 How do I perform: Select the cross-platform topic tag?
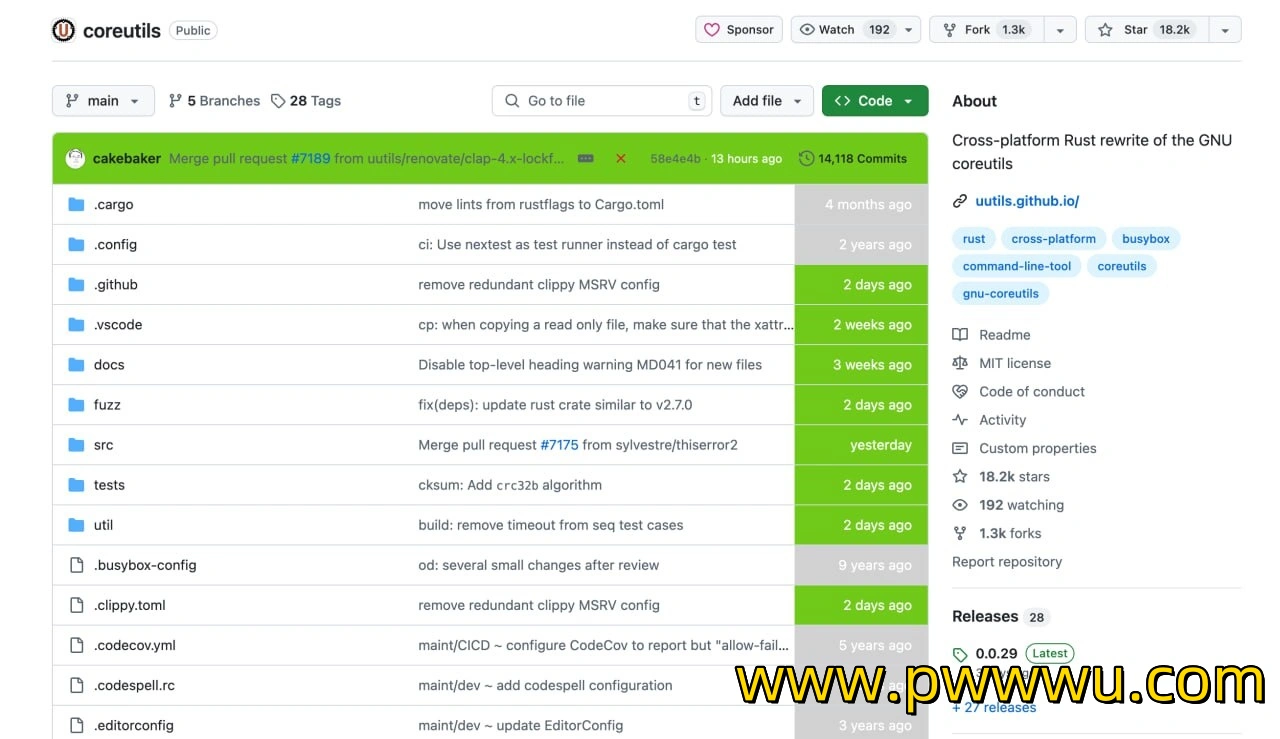(x=1054, y=238)
